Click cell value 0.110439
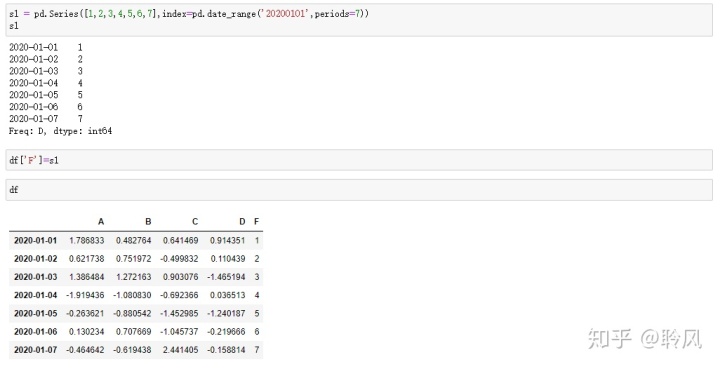 (x=228, y=259)
